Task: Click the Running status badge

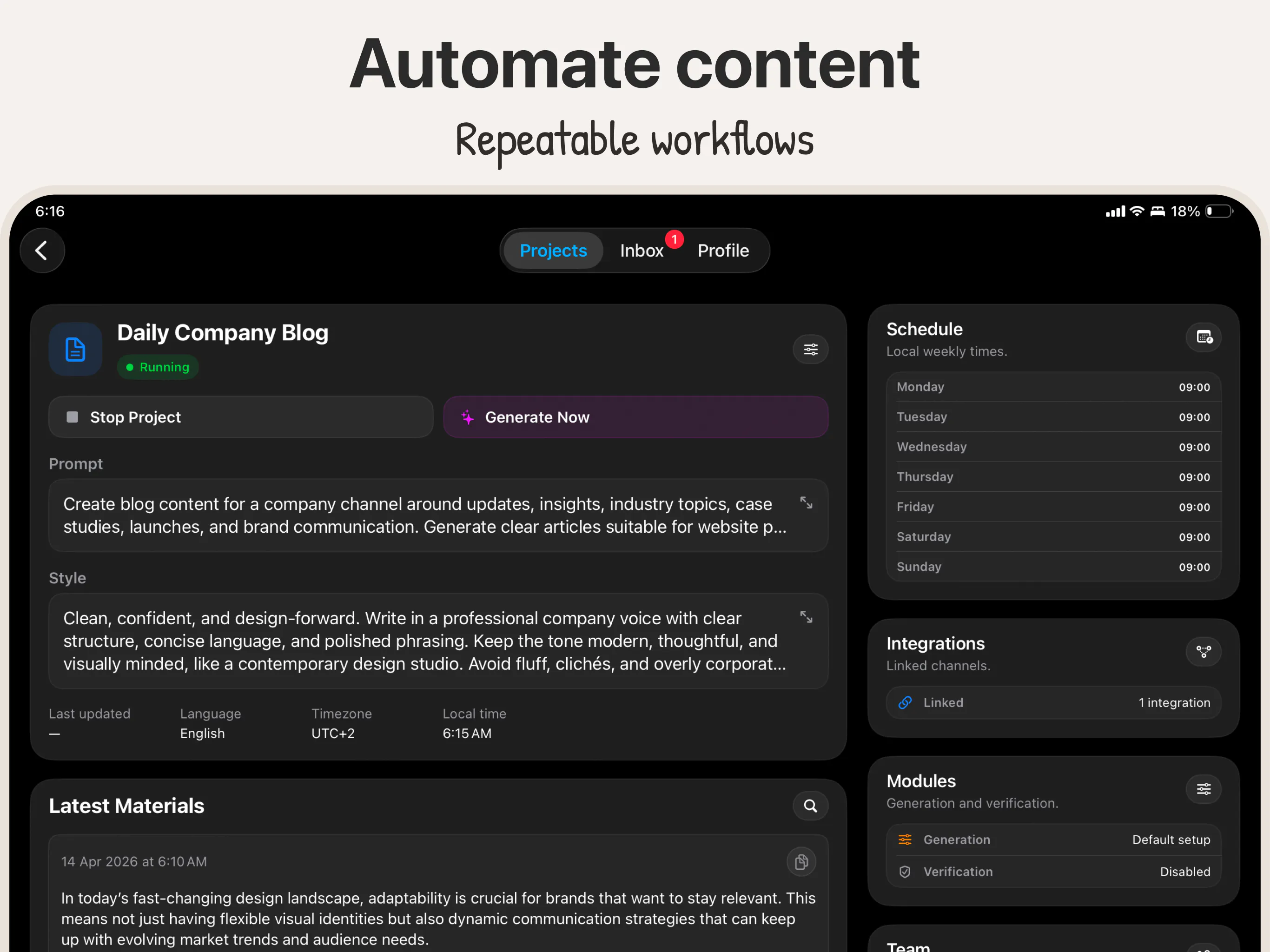Action: 158,367
